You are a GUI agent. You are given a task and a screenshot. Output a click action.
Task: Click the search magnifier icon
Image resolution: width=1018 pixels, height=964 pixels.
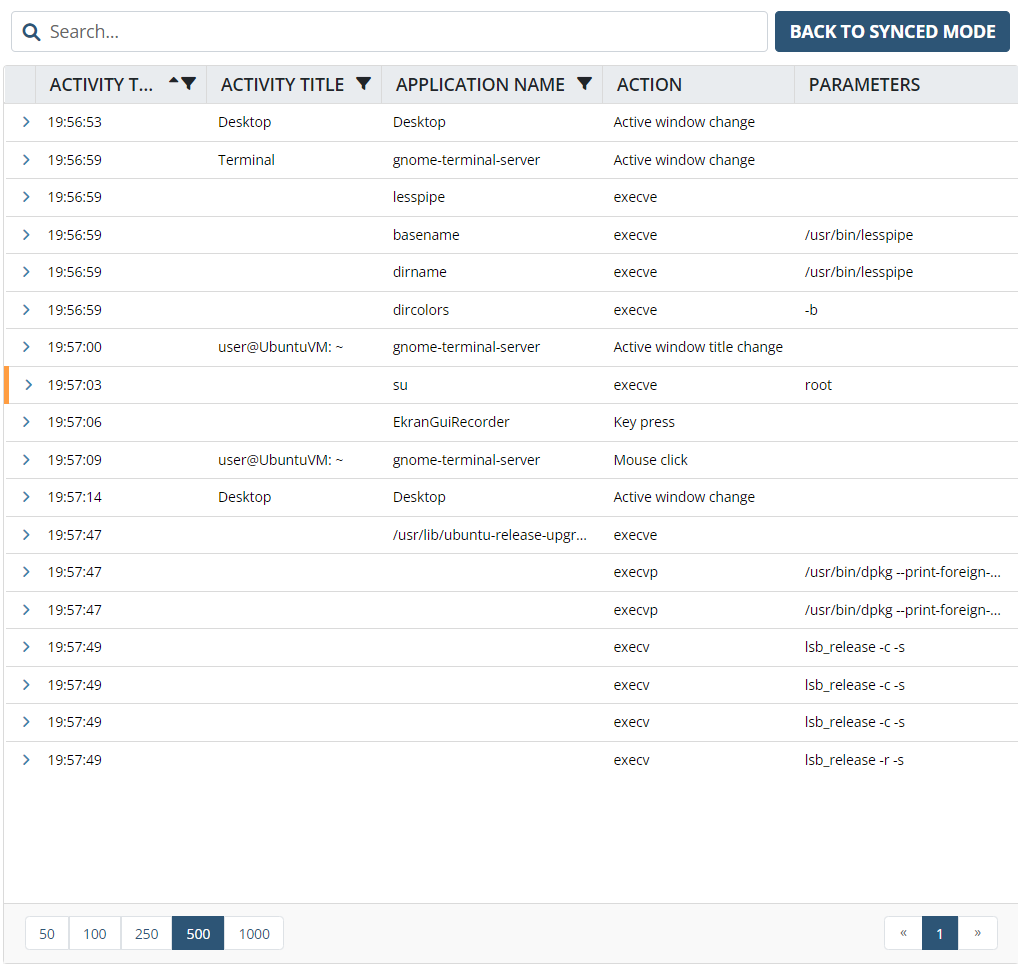(x=31, y=32)
